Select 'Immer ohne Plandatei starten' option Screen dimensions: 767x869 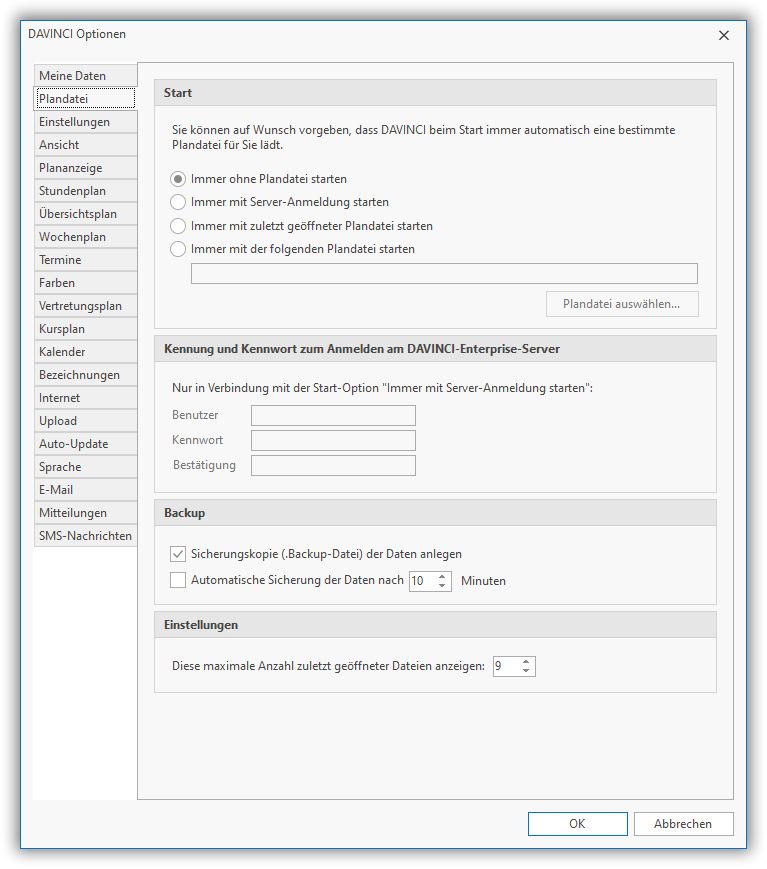click(x=178, y=179)
